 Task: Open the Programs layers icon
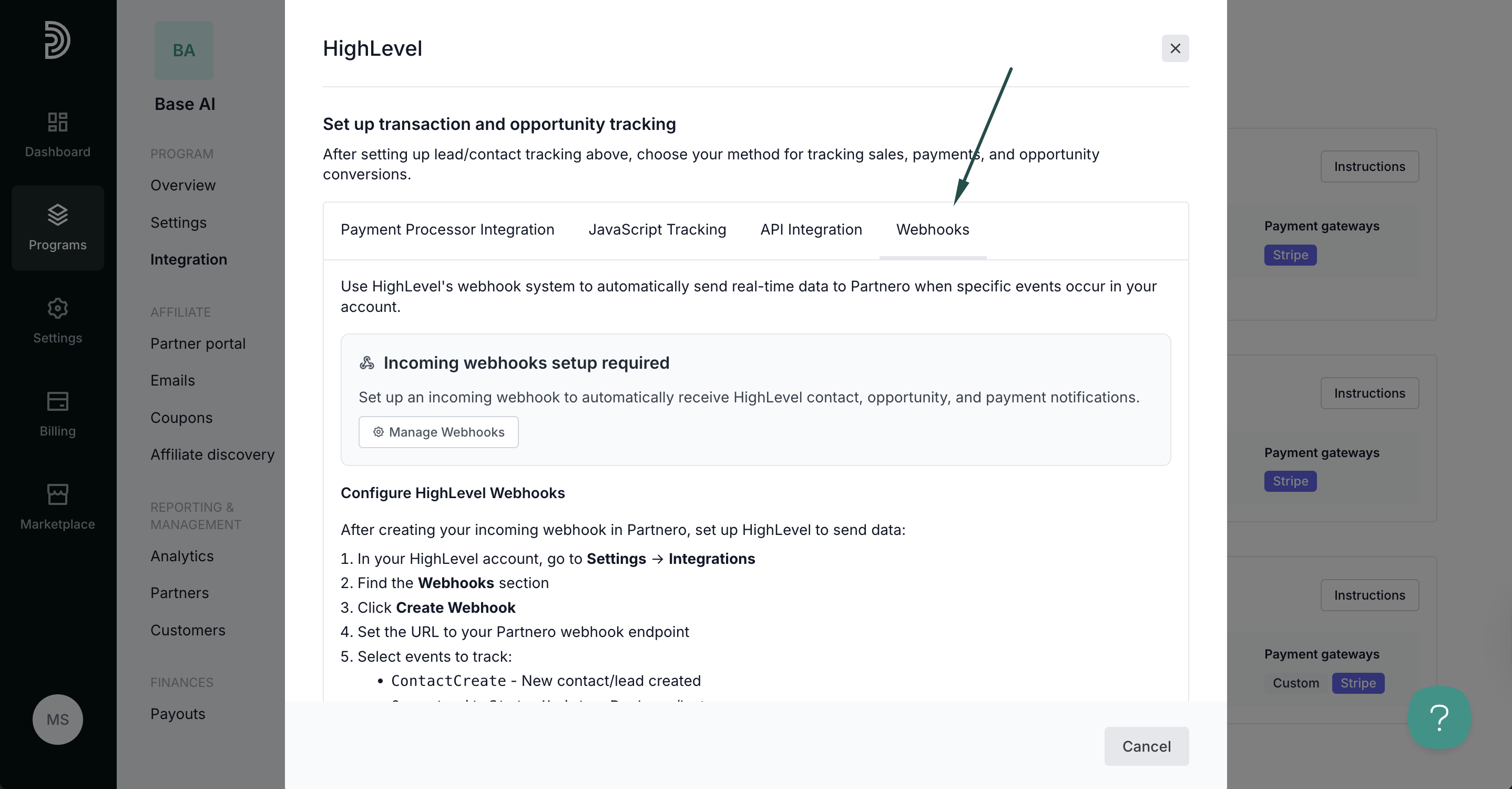click(x=57, y=214)
